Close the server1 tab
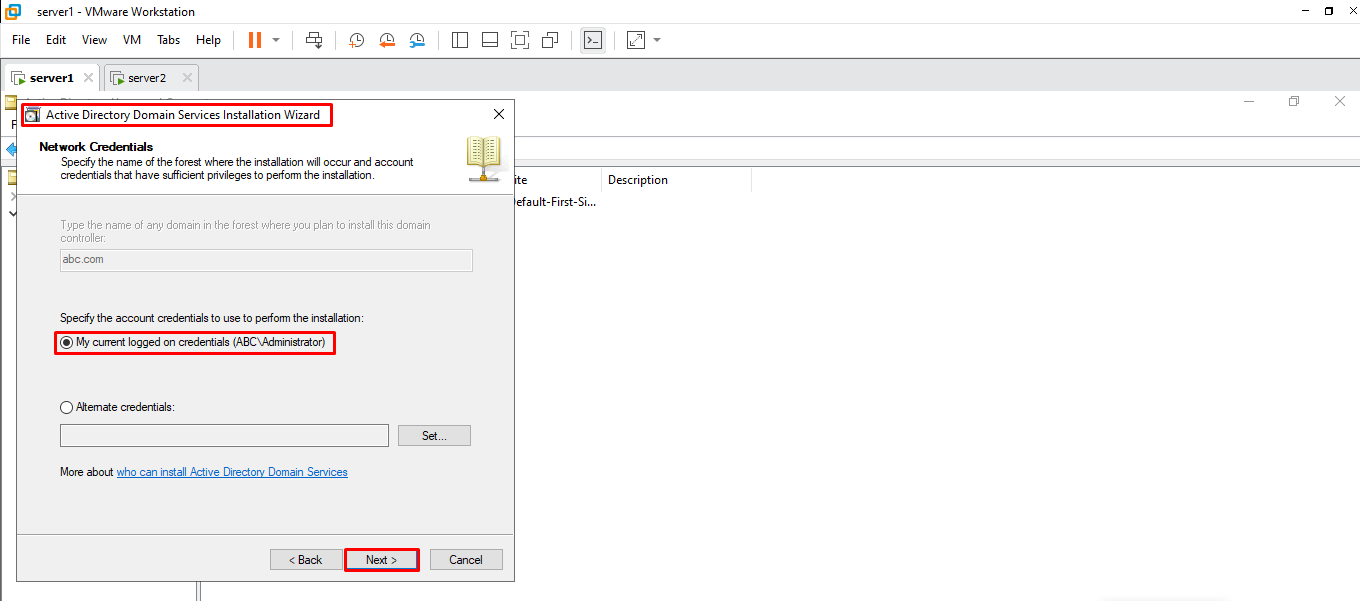Image resolution: width=1360 pixels, height=601 pixels. click(x=88, y=77)
